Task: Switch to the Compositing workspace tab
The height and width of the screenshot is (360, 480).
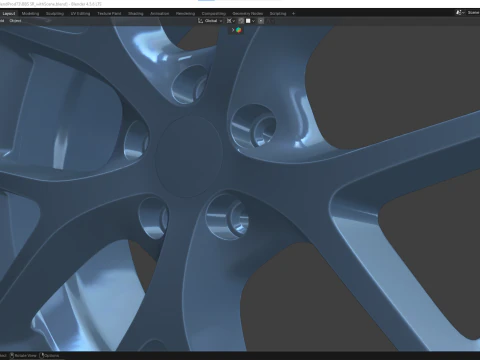Action: 214,14
